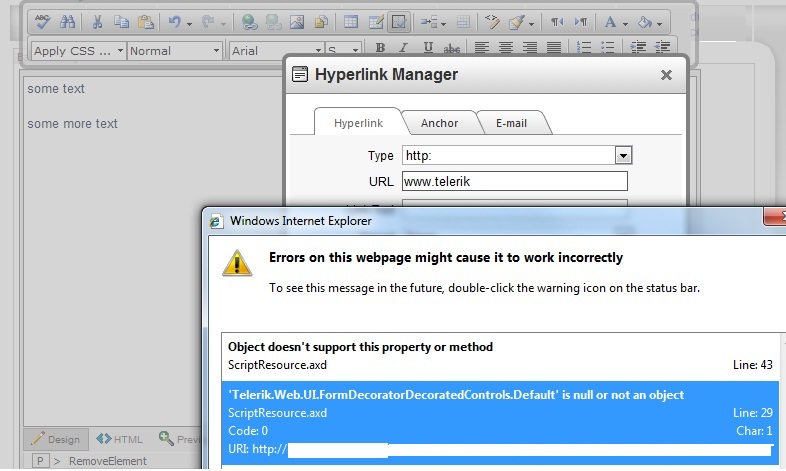Image resolution: width=786 pixels, height=471 pixels.
Task: Insert a numbered list
Action: click(583, 48)
